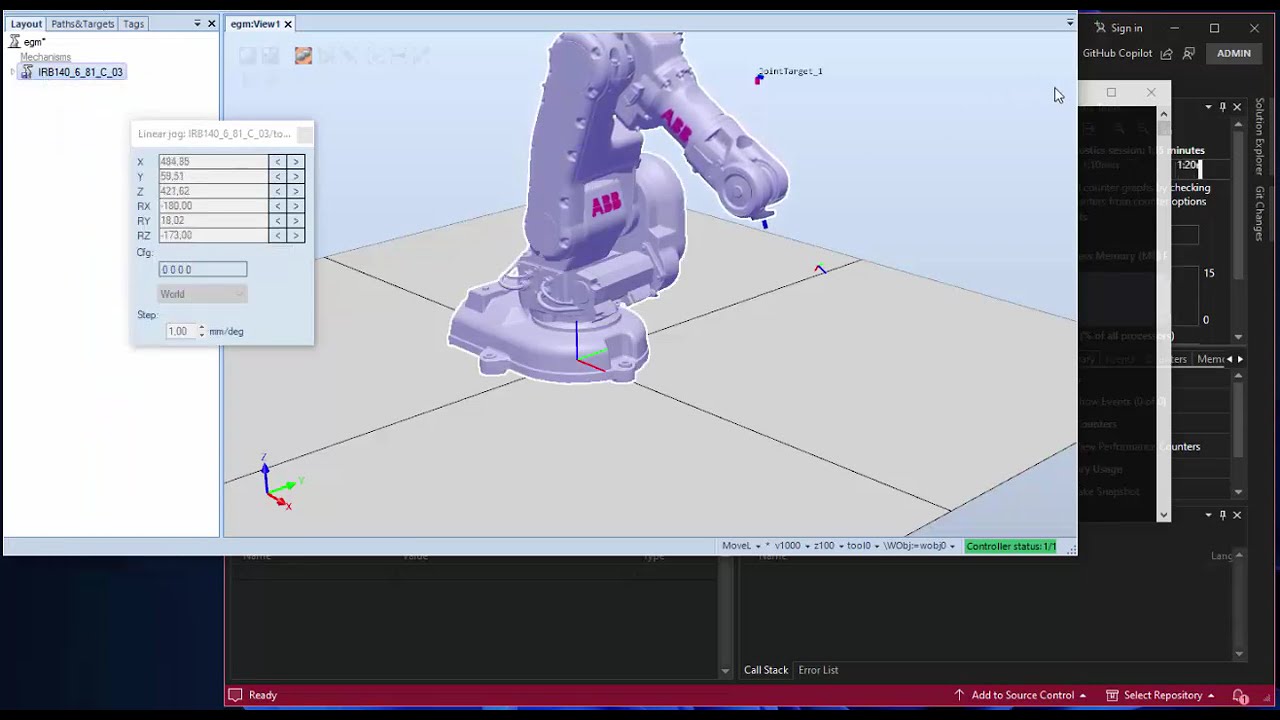The height and width of the screenshot is (720, 1280).
Task: Open the World coordinate system dropdown
Action: 203,294
